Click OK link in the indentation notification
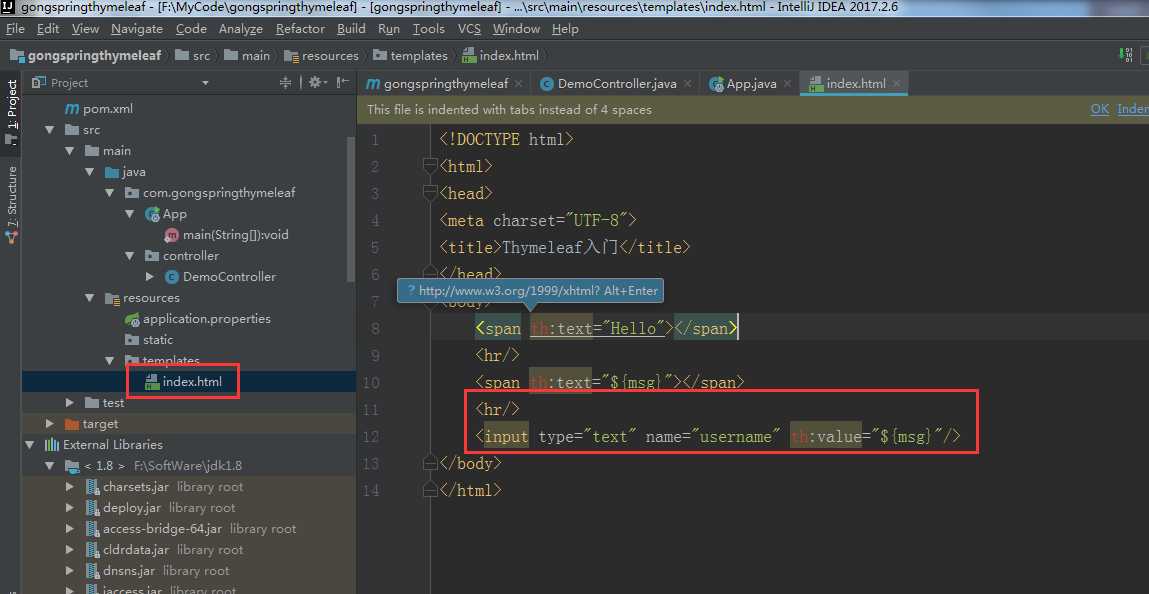The image size is (1149, 594). 1099,109
